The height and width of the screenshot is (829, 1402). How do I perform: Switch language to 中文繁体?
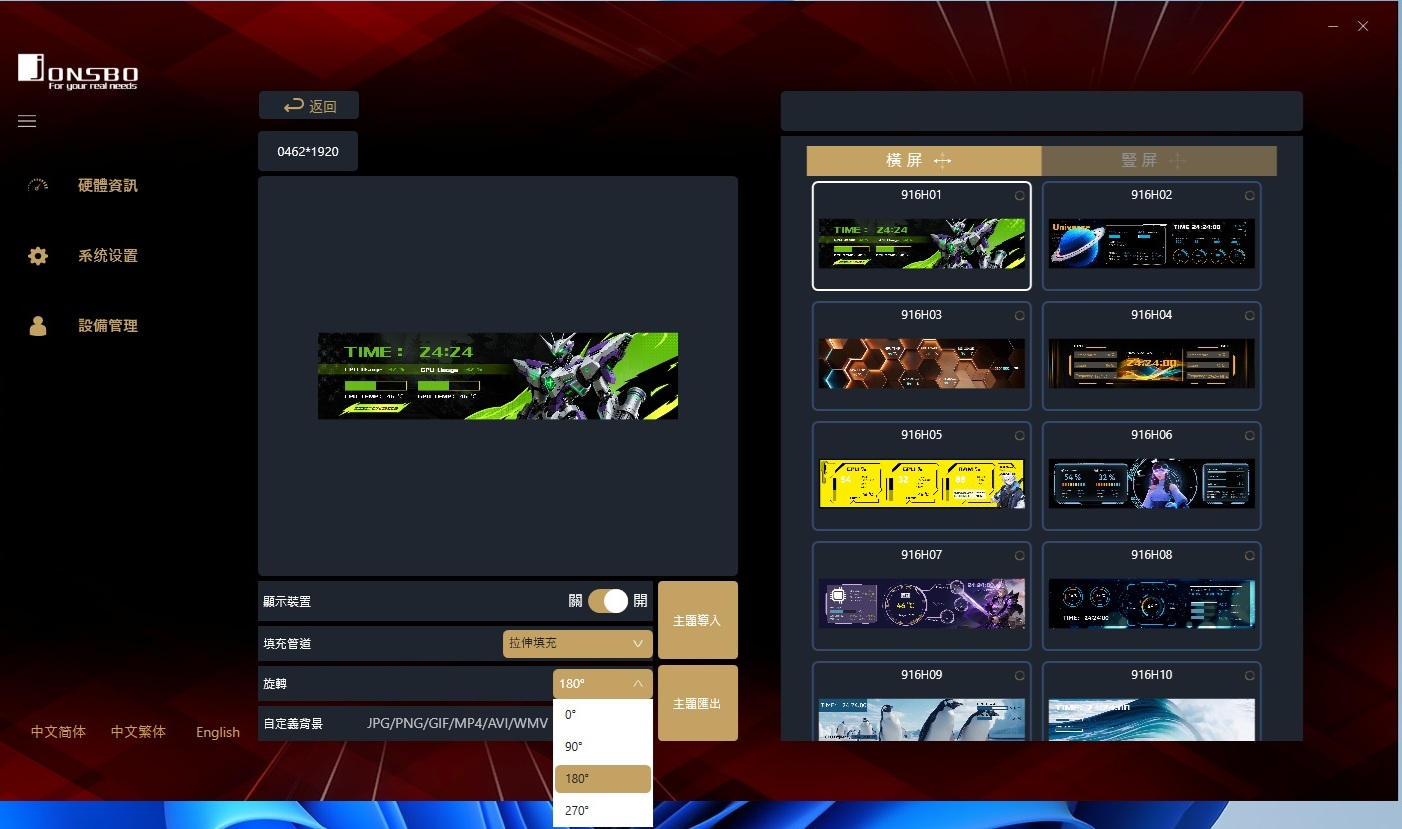coord(138,732)
